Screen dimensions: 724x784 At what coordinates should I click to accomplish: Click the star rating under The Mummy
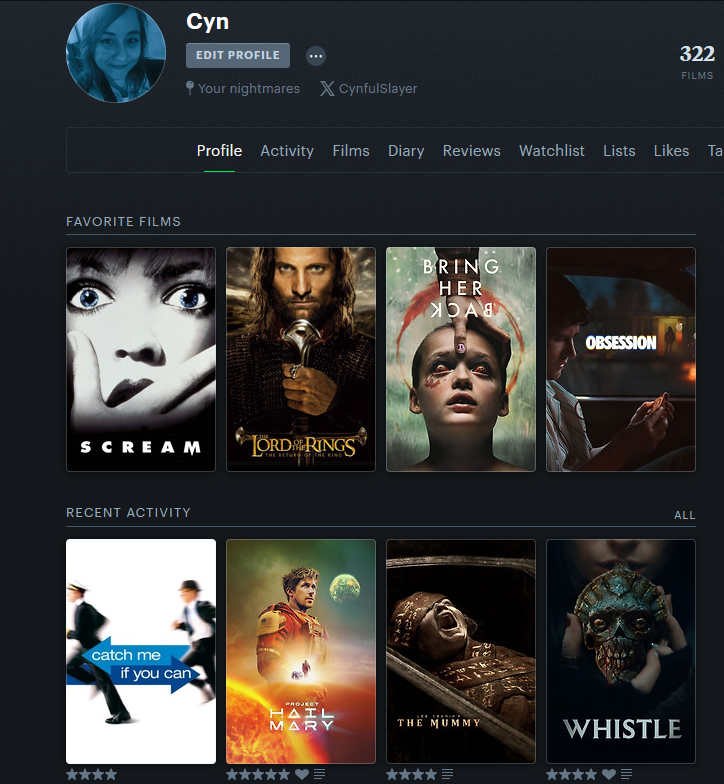[412, 774]
